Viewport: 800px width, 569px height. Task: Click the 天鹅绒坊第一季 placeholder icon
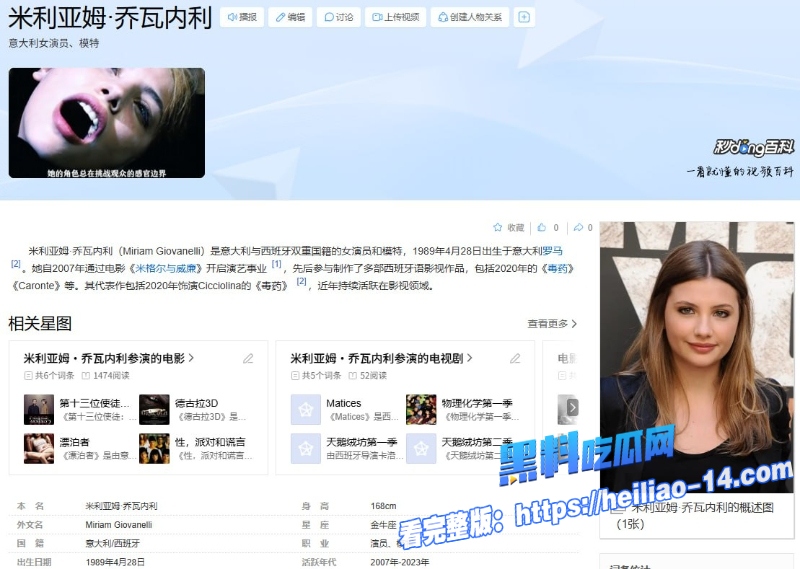point(306,449)
